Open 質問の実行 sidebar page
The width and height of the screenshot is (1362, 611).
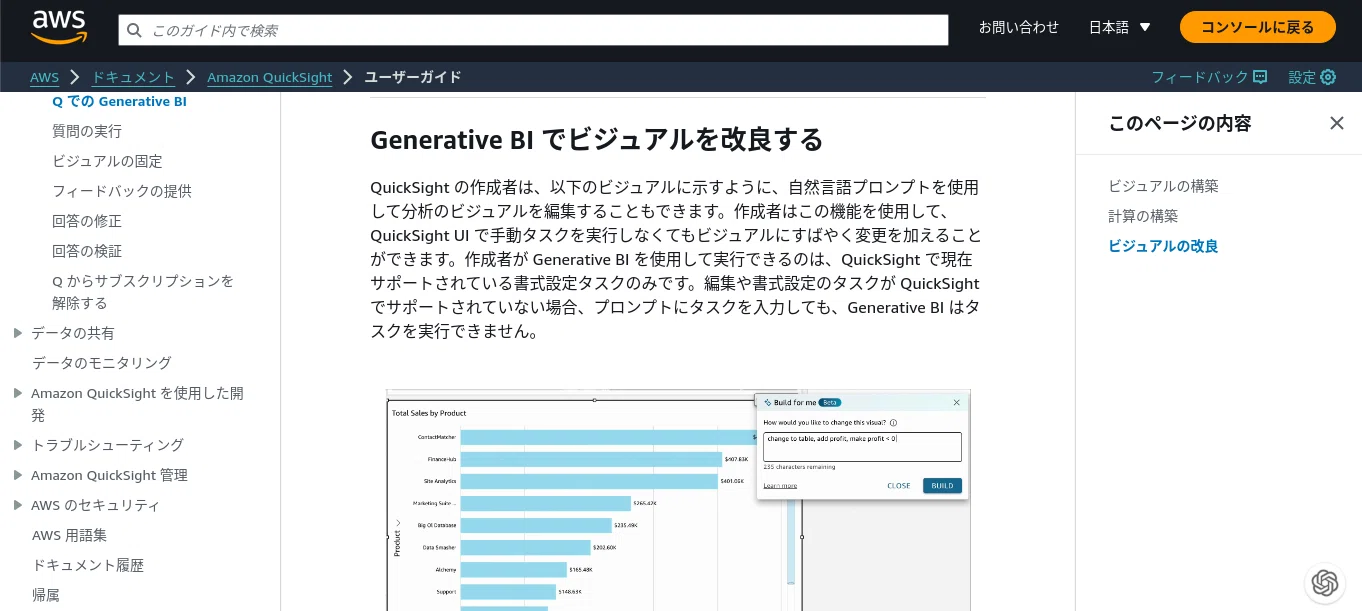(87, 131)
